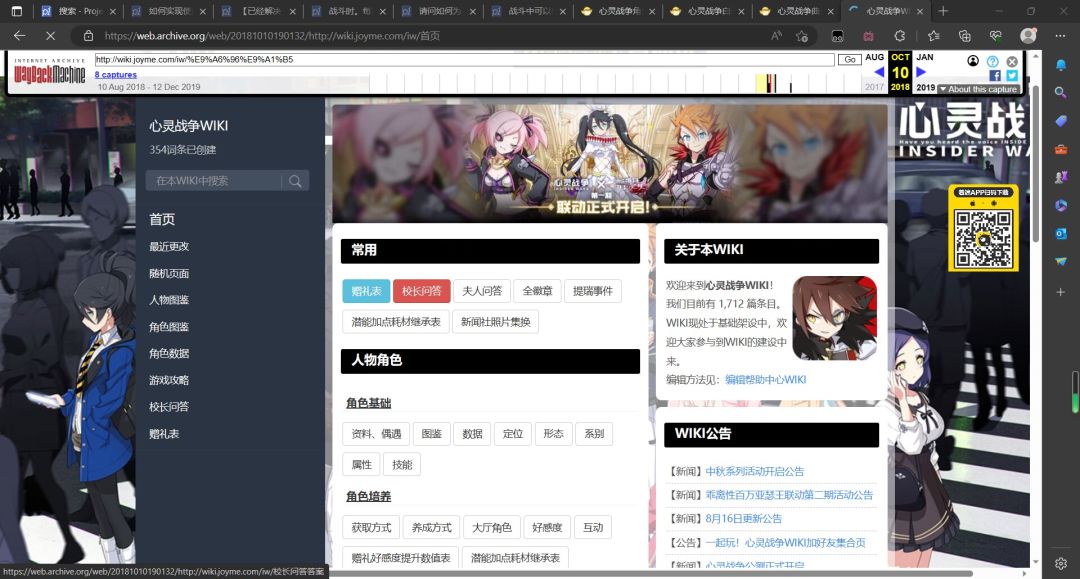Click the red 校长问答 button

tap(422, 291)
